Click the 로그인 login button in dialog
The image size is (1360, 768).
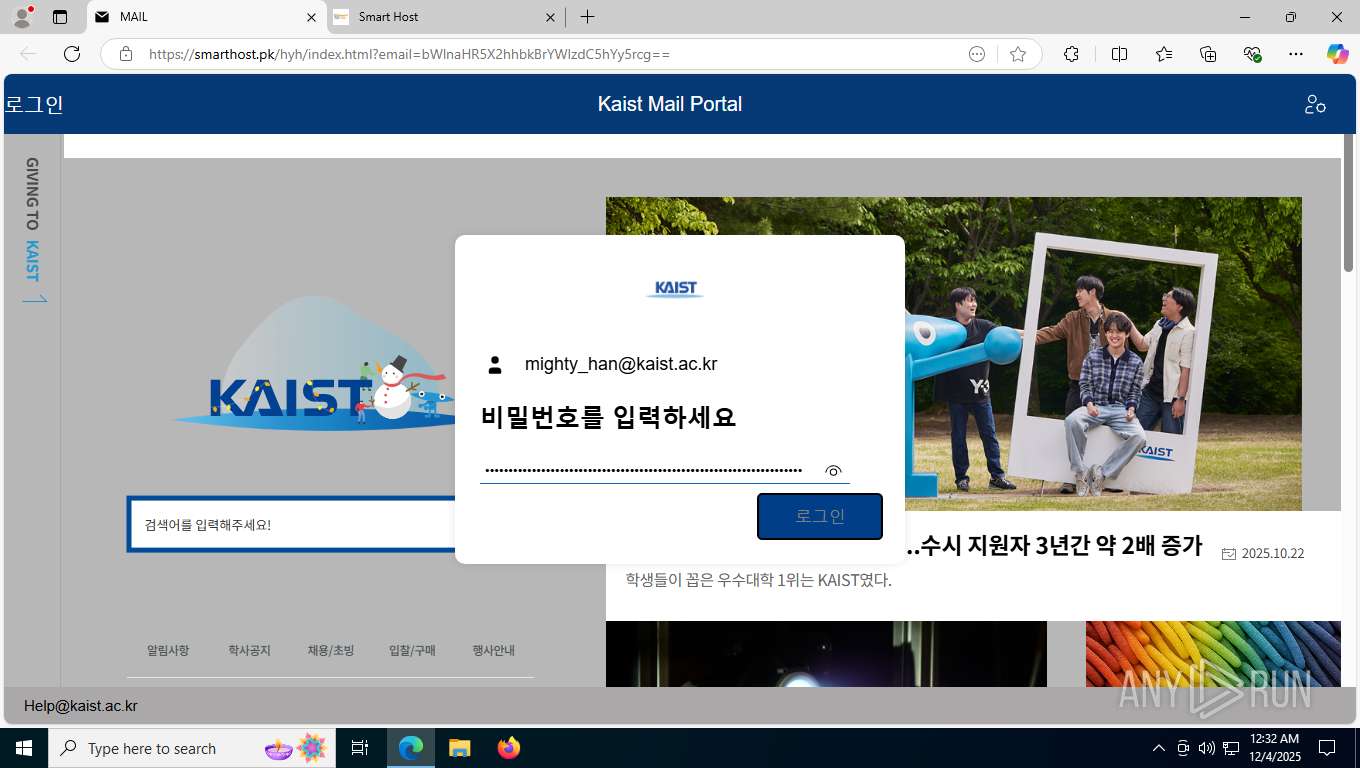(820, 517)
